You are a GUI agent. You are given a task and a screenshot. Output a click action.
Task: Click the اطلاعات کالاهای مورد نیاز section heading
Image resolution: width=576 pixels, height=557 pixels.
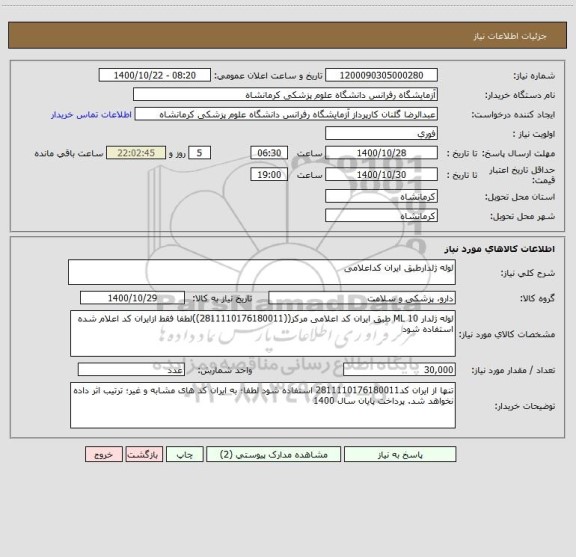click(500, 249)
